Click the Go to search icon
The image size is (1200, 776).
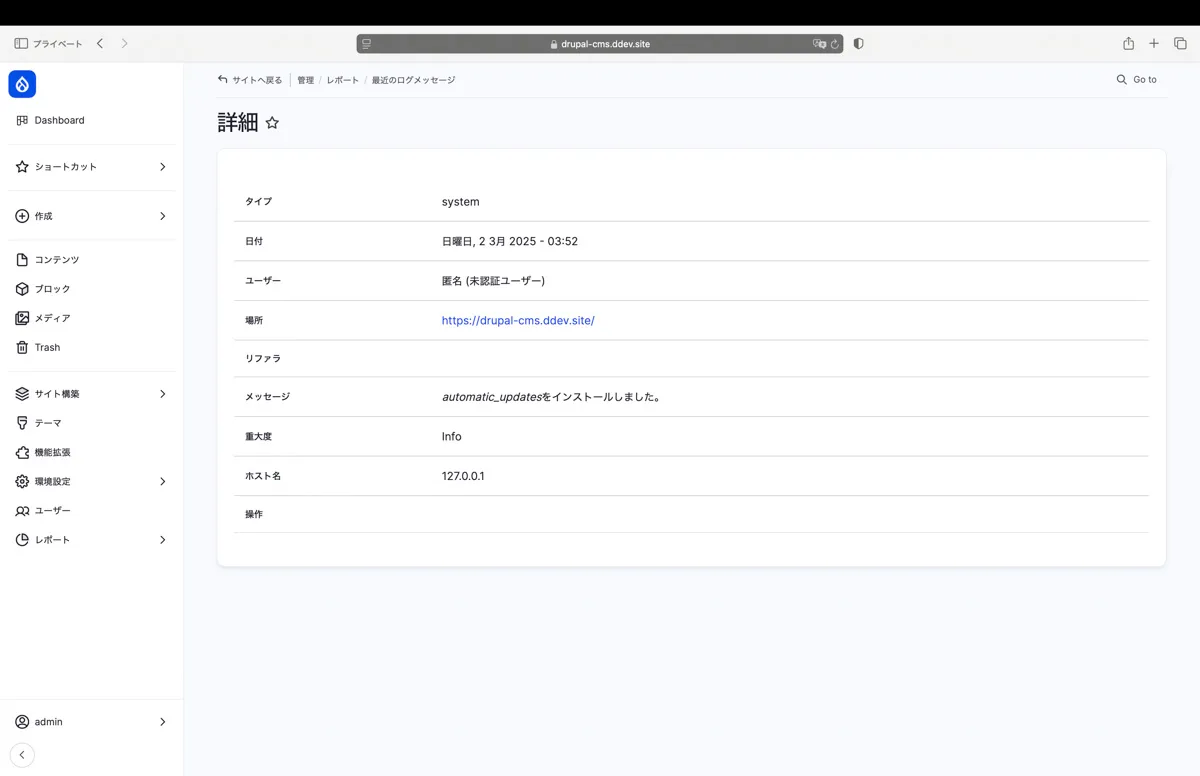[1122, 79]
